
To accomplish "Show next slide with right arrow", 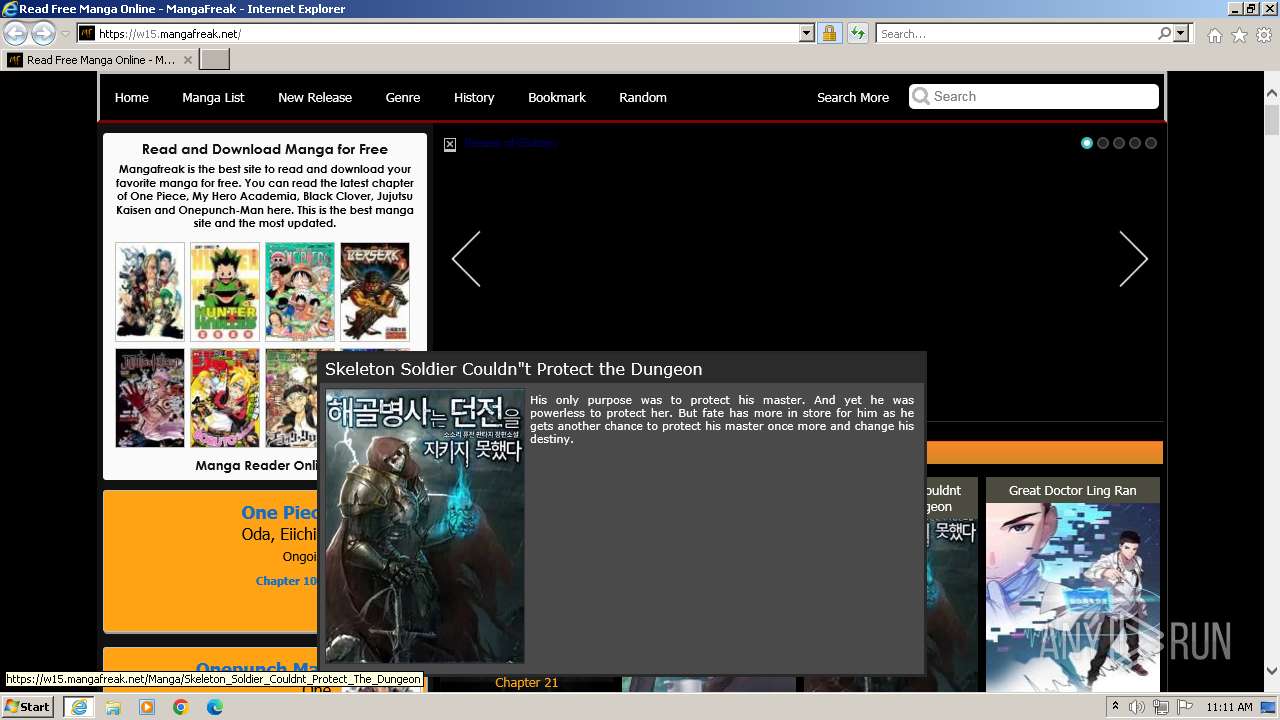I will pos(1133,259).
